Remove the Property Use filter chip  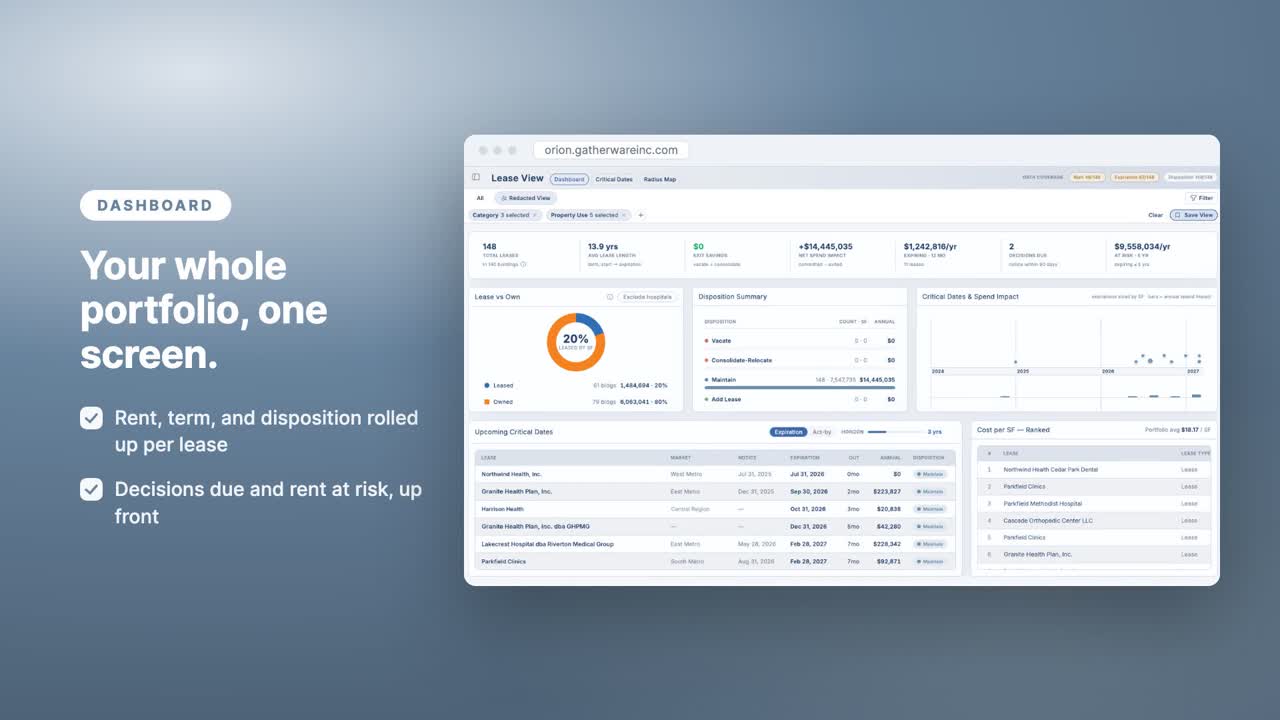tap(624, 215)
